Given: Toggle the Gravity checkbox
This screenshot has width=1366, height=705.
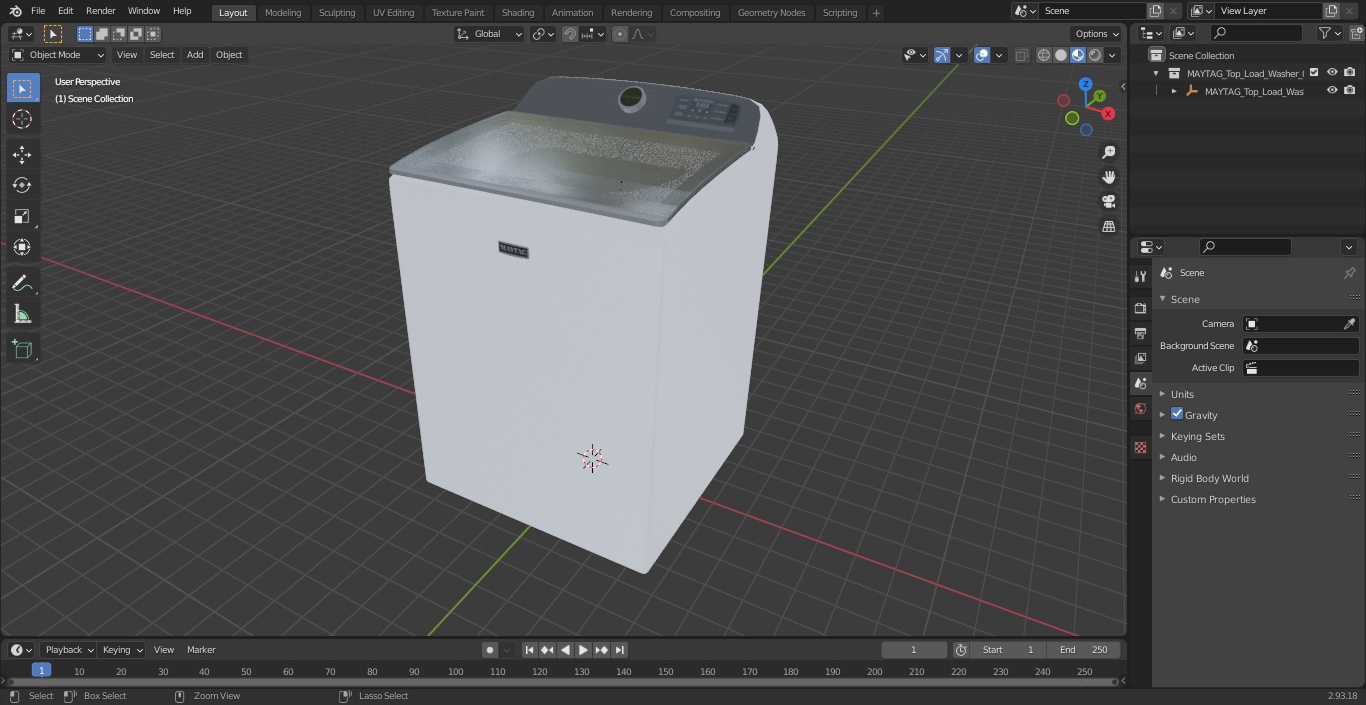Looking at the screenshot, I should 1177,414.
